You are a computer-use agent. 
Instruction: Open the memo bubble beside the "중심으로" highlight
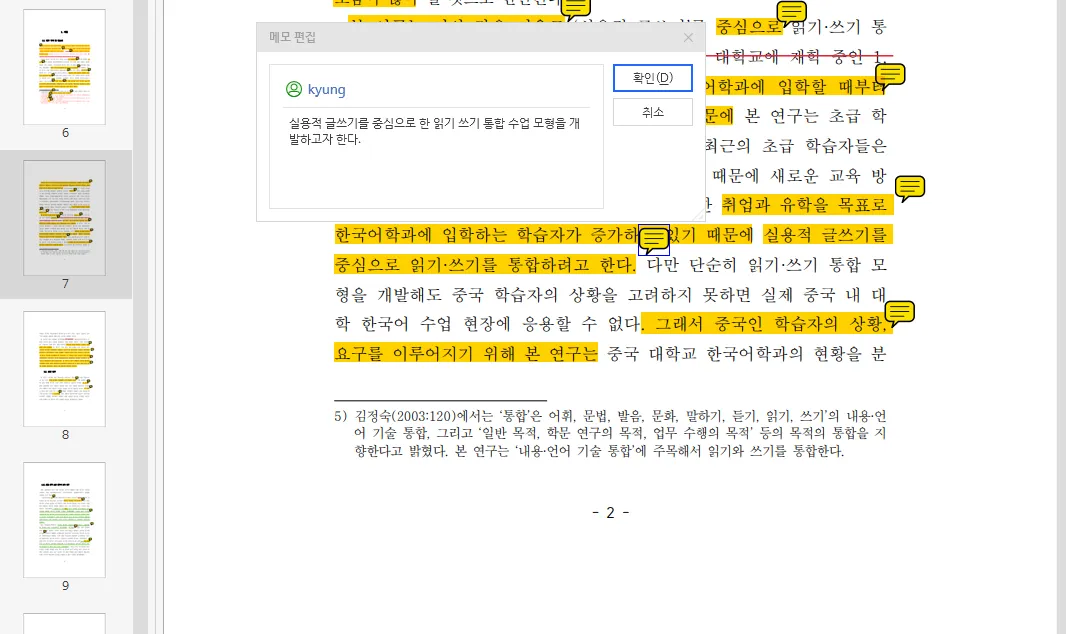click(x=790, y=12)
